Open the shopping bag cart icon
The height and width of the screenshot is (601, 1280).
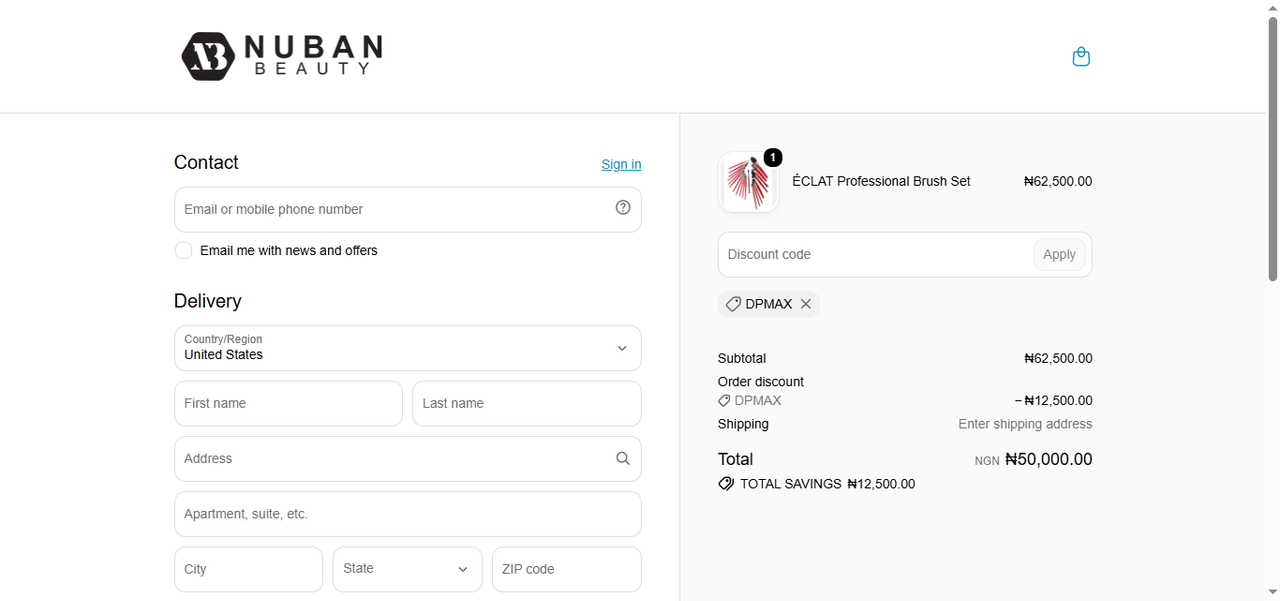1081,57
